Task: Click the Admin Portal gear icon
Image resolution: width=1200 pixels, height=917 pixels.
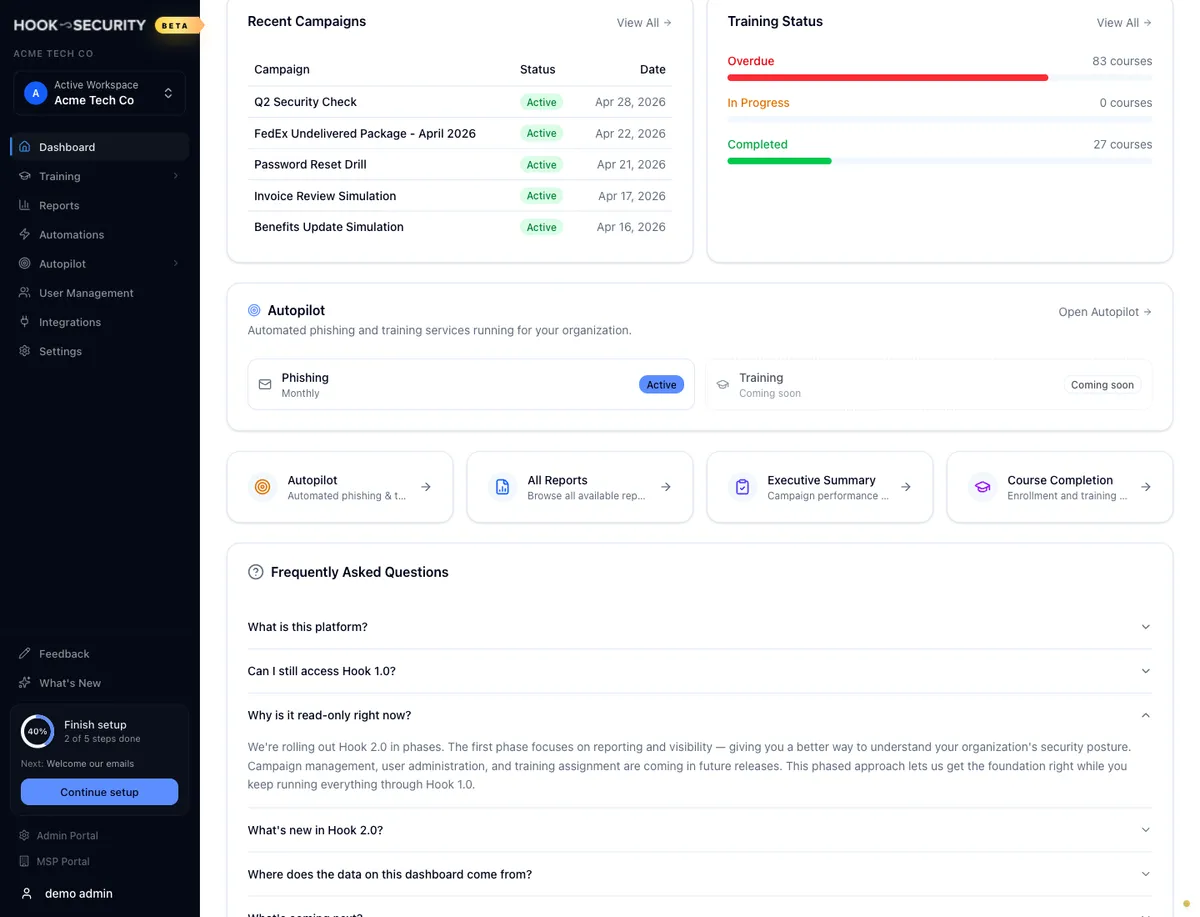Action: (x=25, y=835)
